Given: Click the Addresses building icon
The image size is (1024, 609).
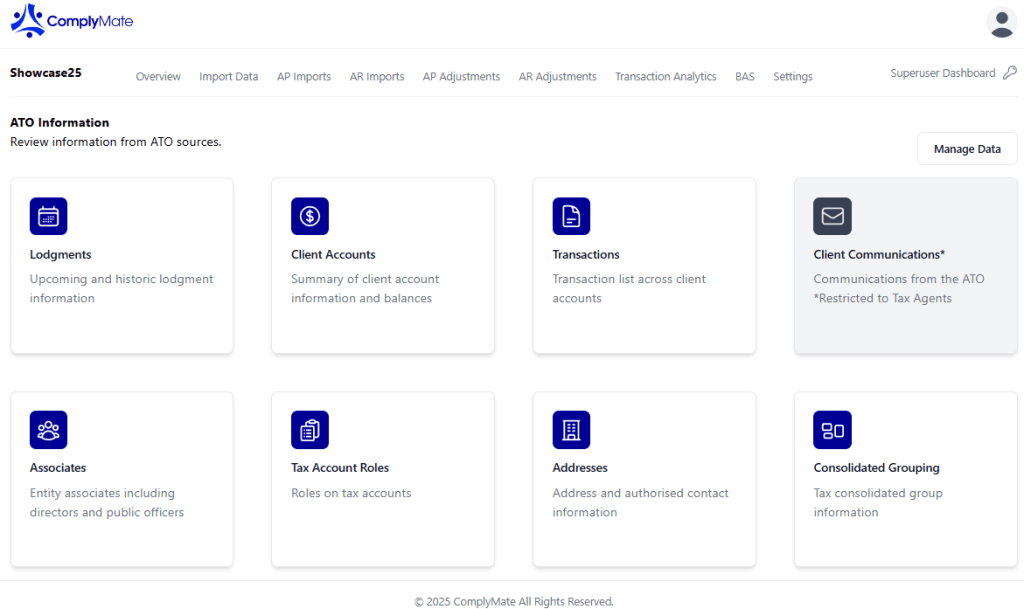Looking at the screenshot, I should (x=571, y=430).
